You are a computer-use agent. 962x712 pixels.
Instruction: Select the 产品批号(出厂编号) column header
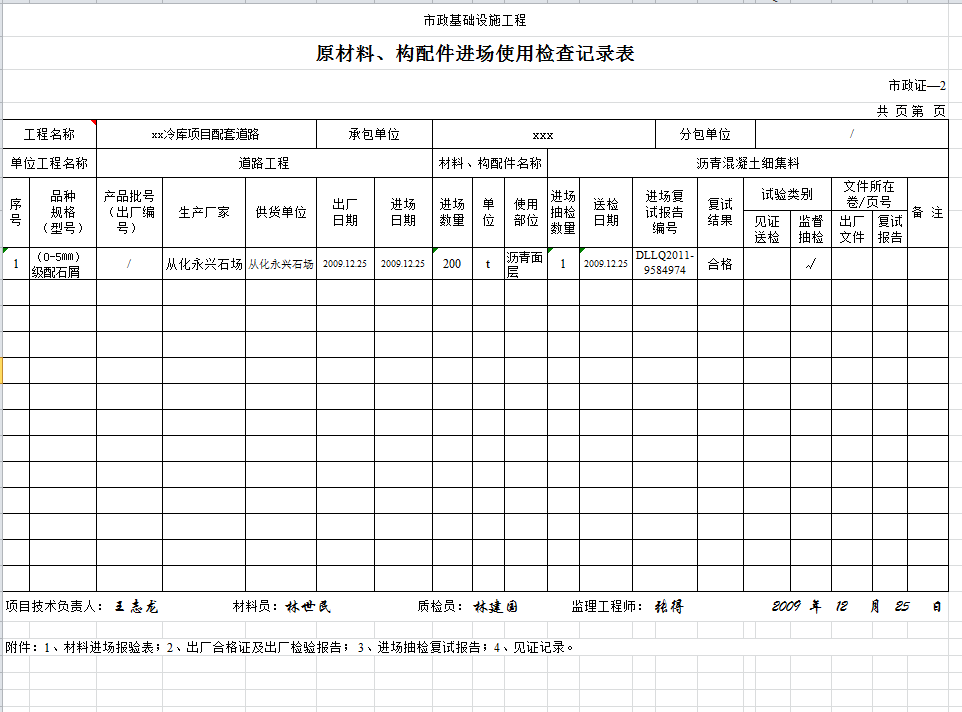(x=129, y=212)
